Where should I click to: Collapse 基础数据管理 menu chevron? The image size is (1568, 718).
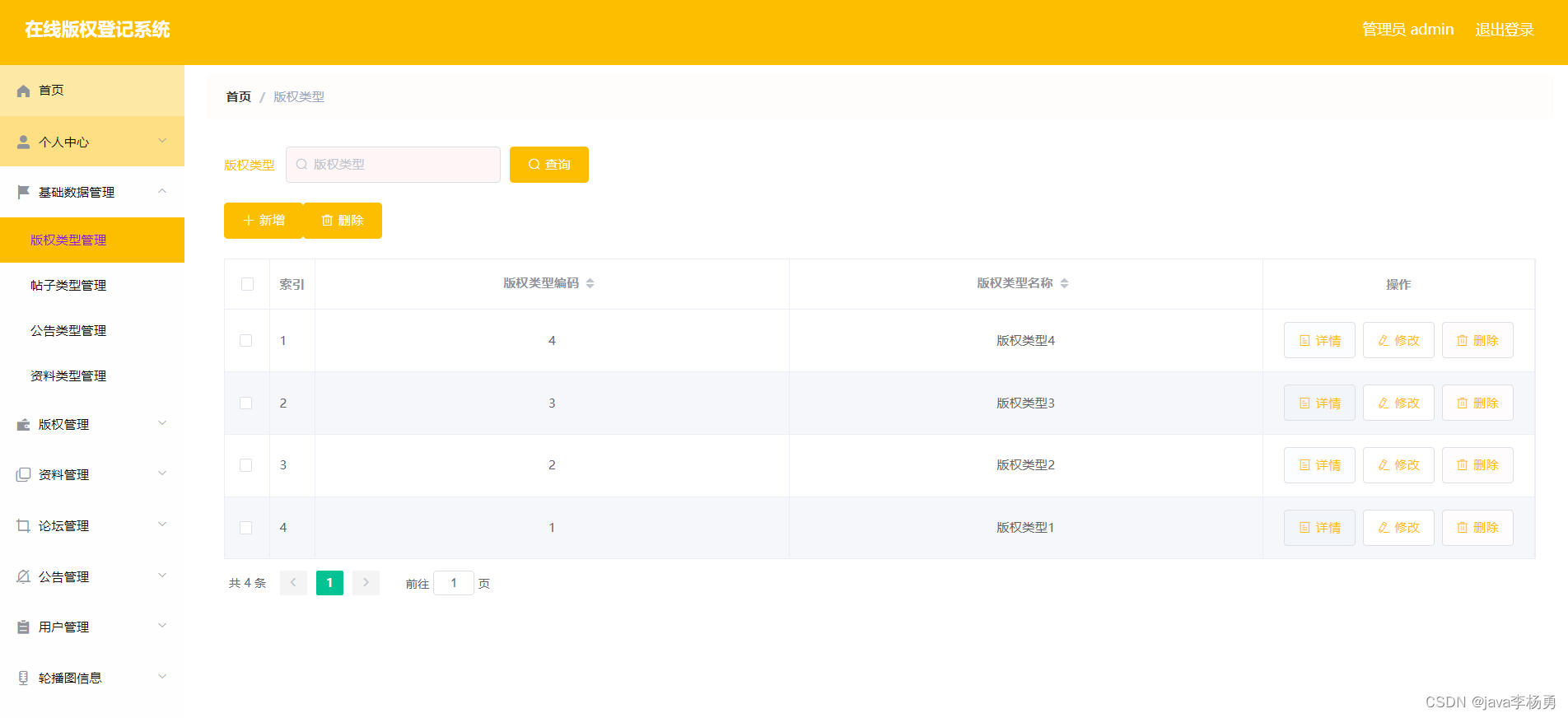pos(162,191)
